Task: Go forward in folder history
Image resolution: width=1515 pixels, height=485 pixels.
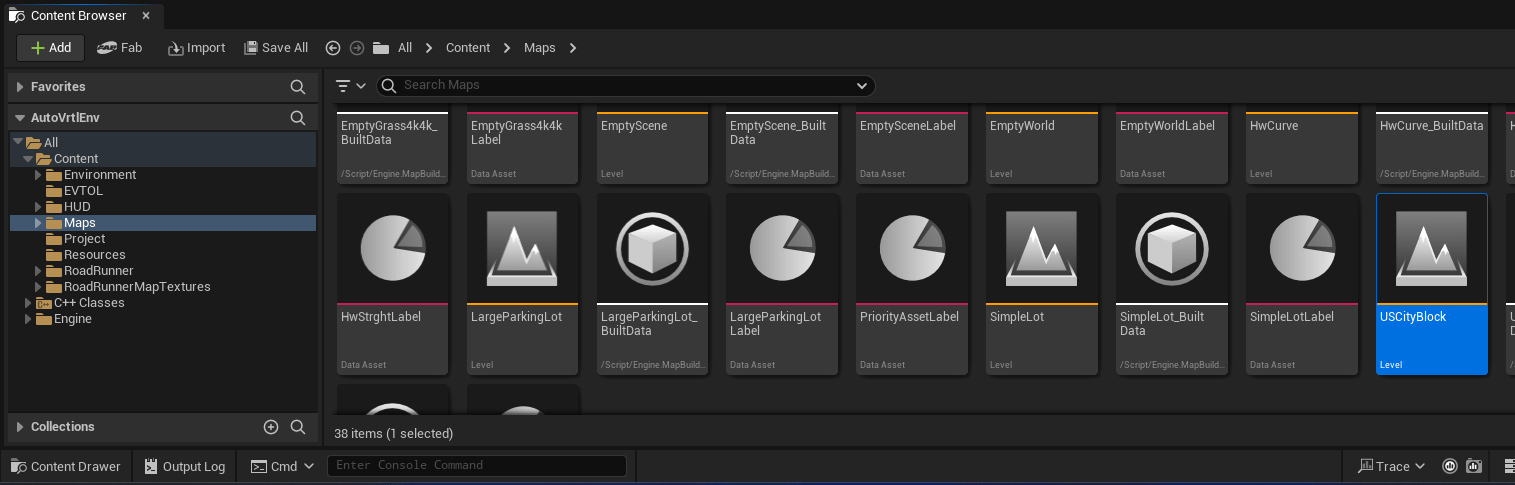Action: pyautogui.click(x=357, y=48)
